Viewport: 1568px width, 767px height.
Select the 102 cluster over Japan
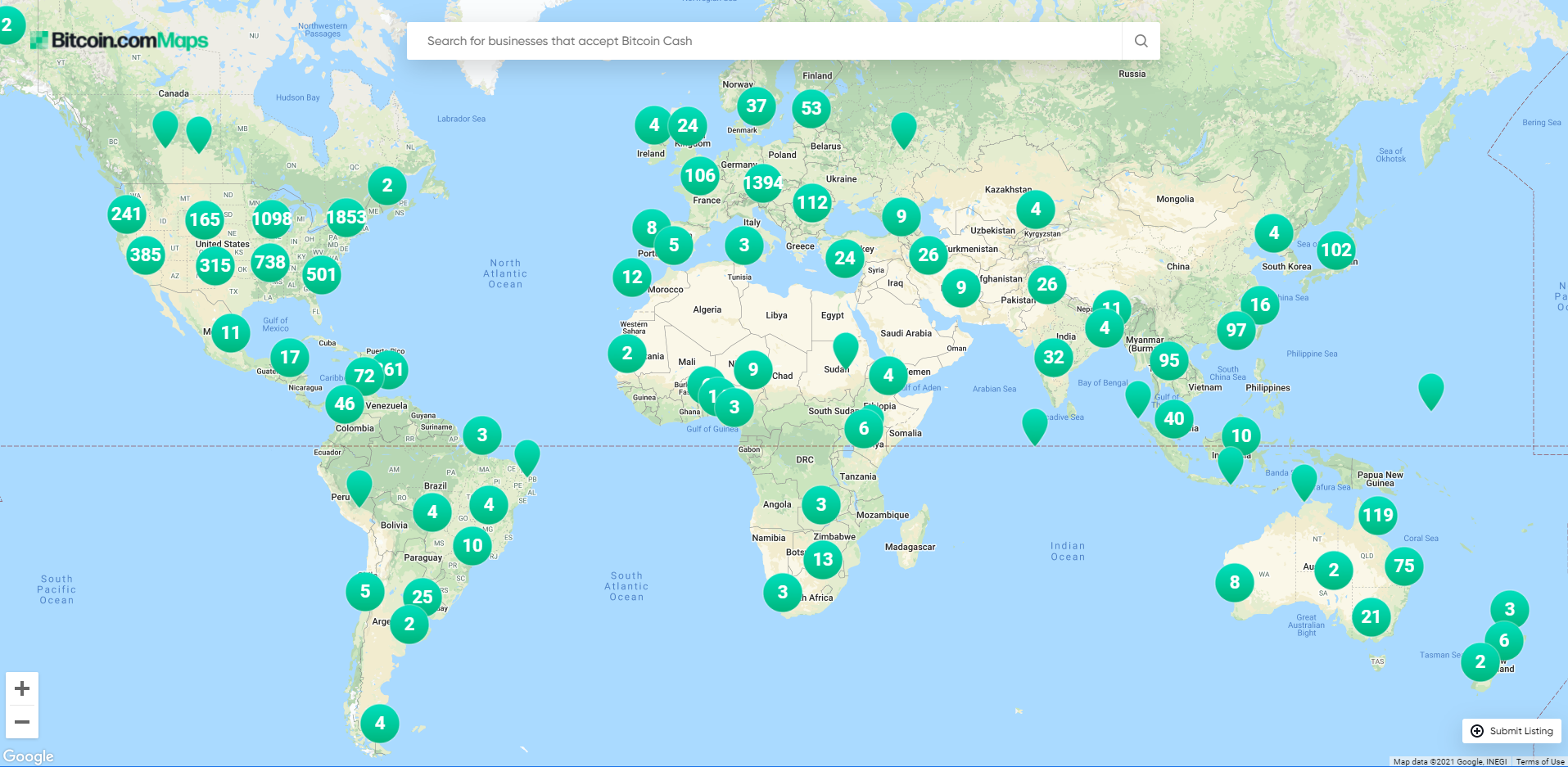coord(1336,250)
